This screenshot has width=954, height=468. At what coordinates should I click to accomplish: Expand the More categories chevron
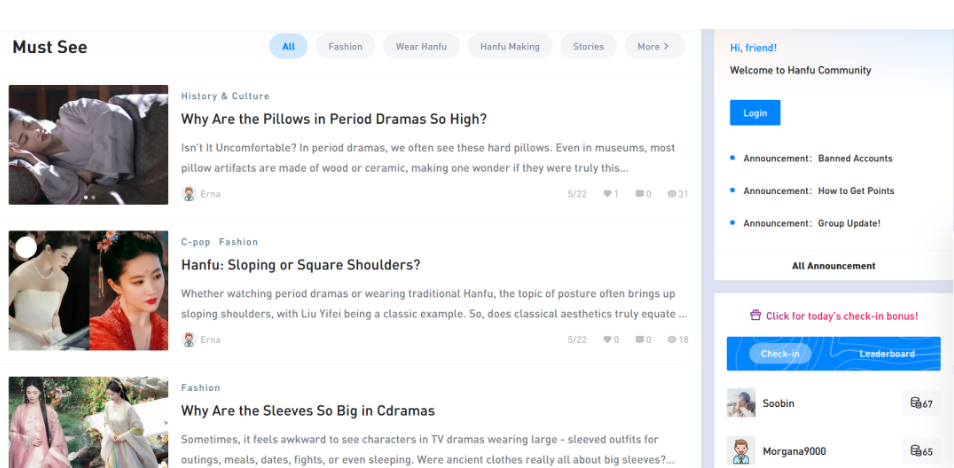pyautogui.click(x=666, y=46)
